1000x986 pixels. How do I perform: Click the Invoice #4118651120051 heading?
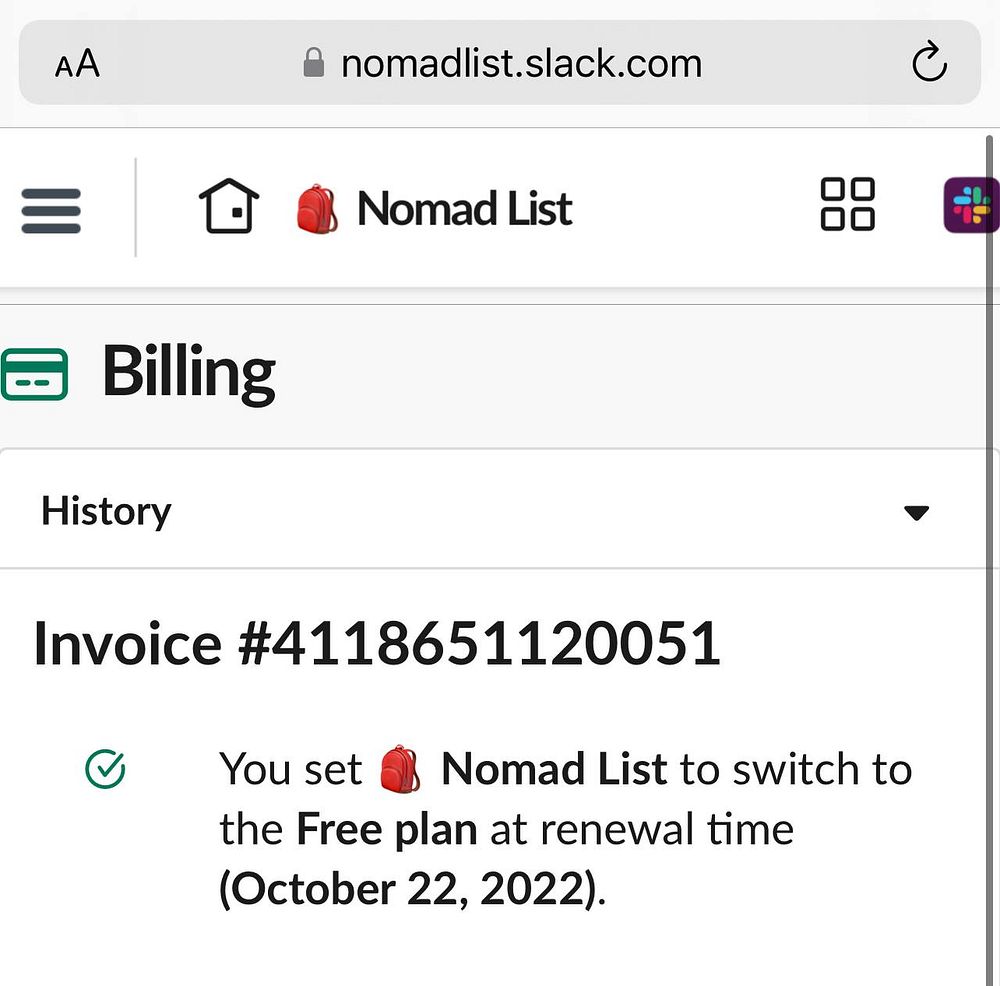point(377,643)
